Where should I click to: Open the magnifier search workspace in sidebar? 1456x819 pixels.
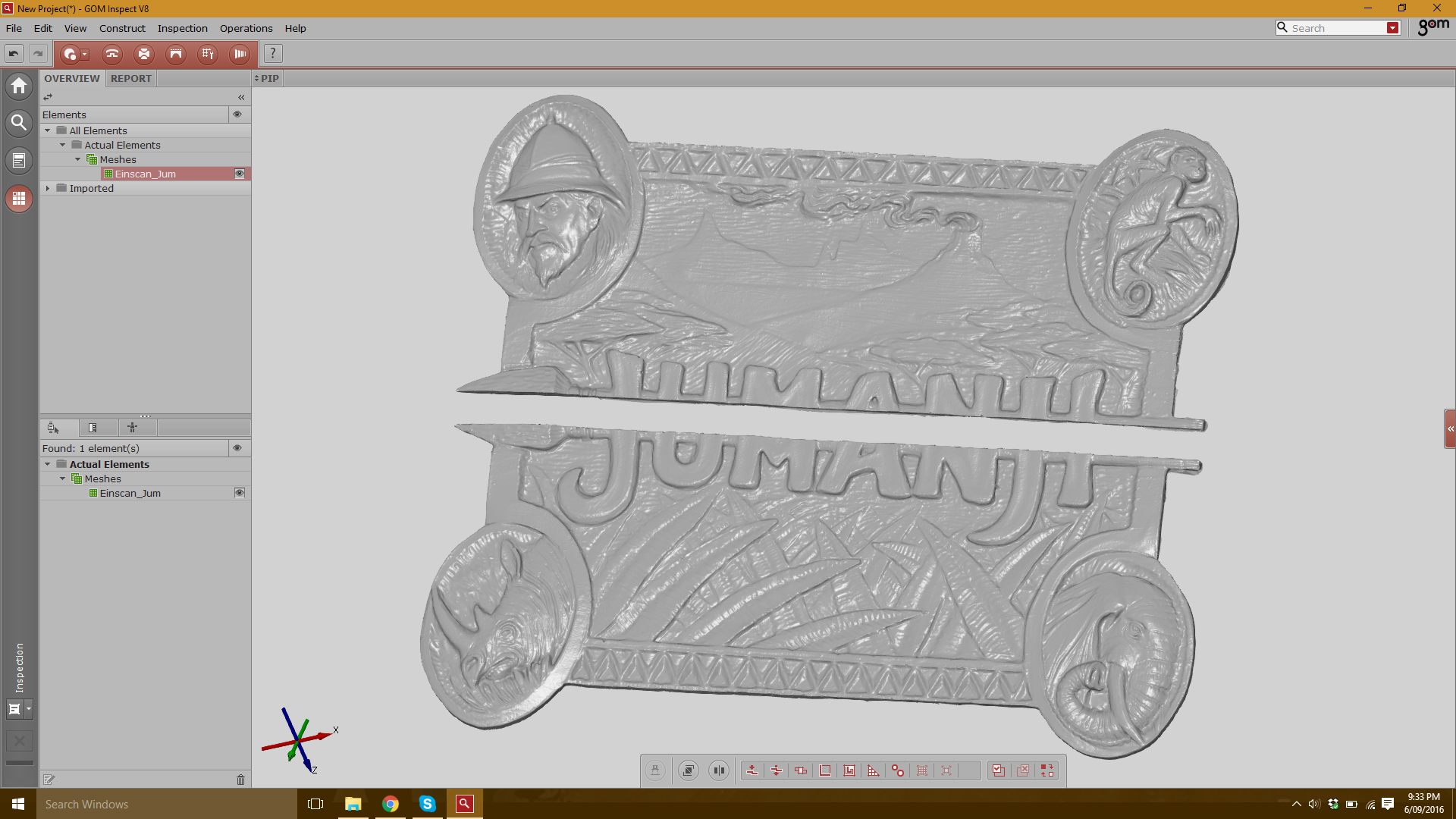[x=19, y=123]
